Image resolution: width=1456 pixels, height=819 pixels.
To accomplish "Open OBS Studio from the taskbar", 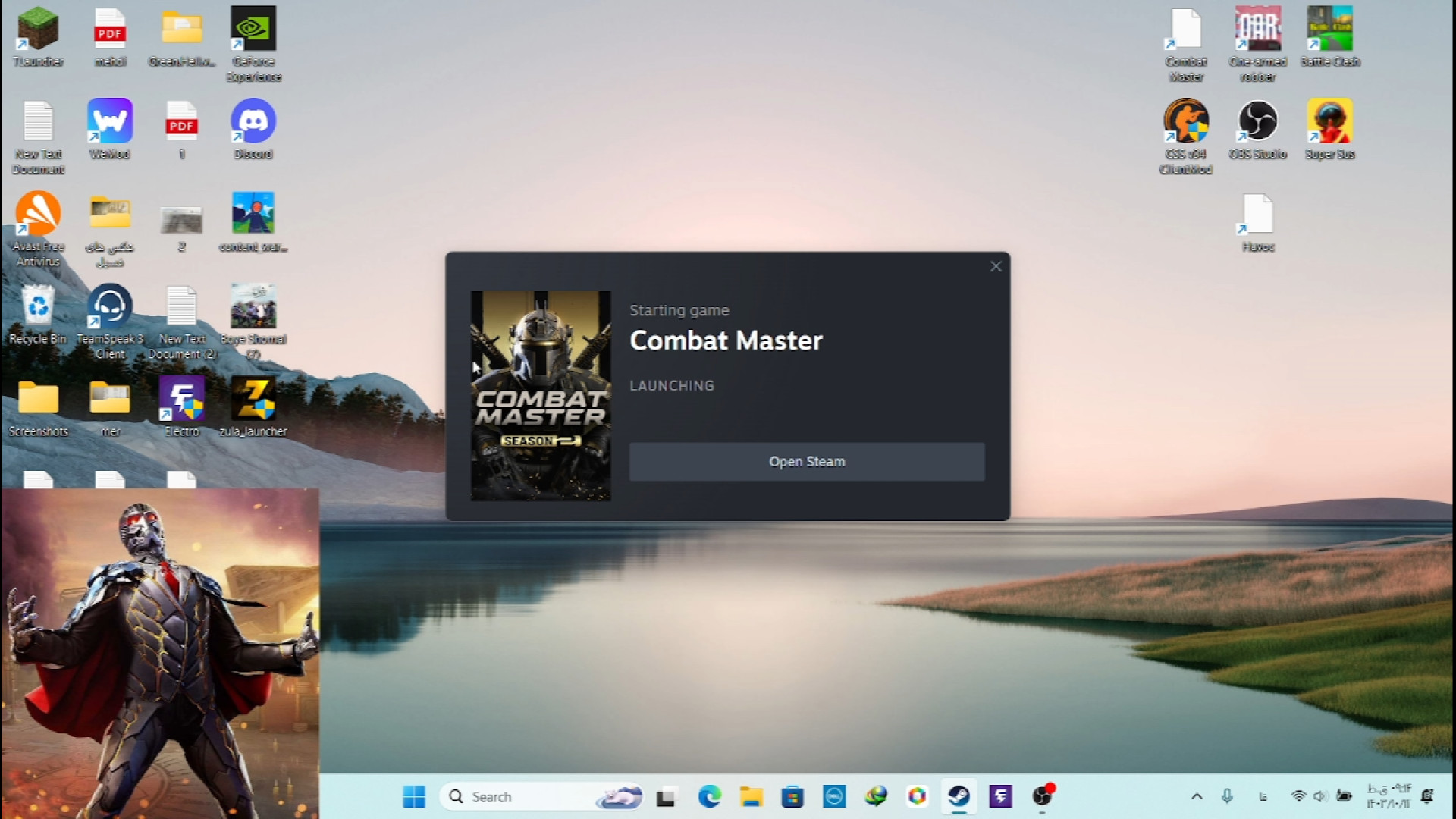I will (1043, 796).
